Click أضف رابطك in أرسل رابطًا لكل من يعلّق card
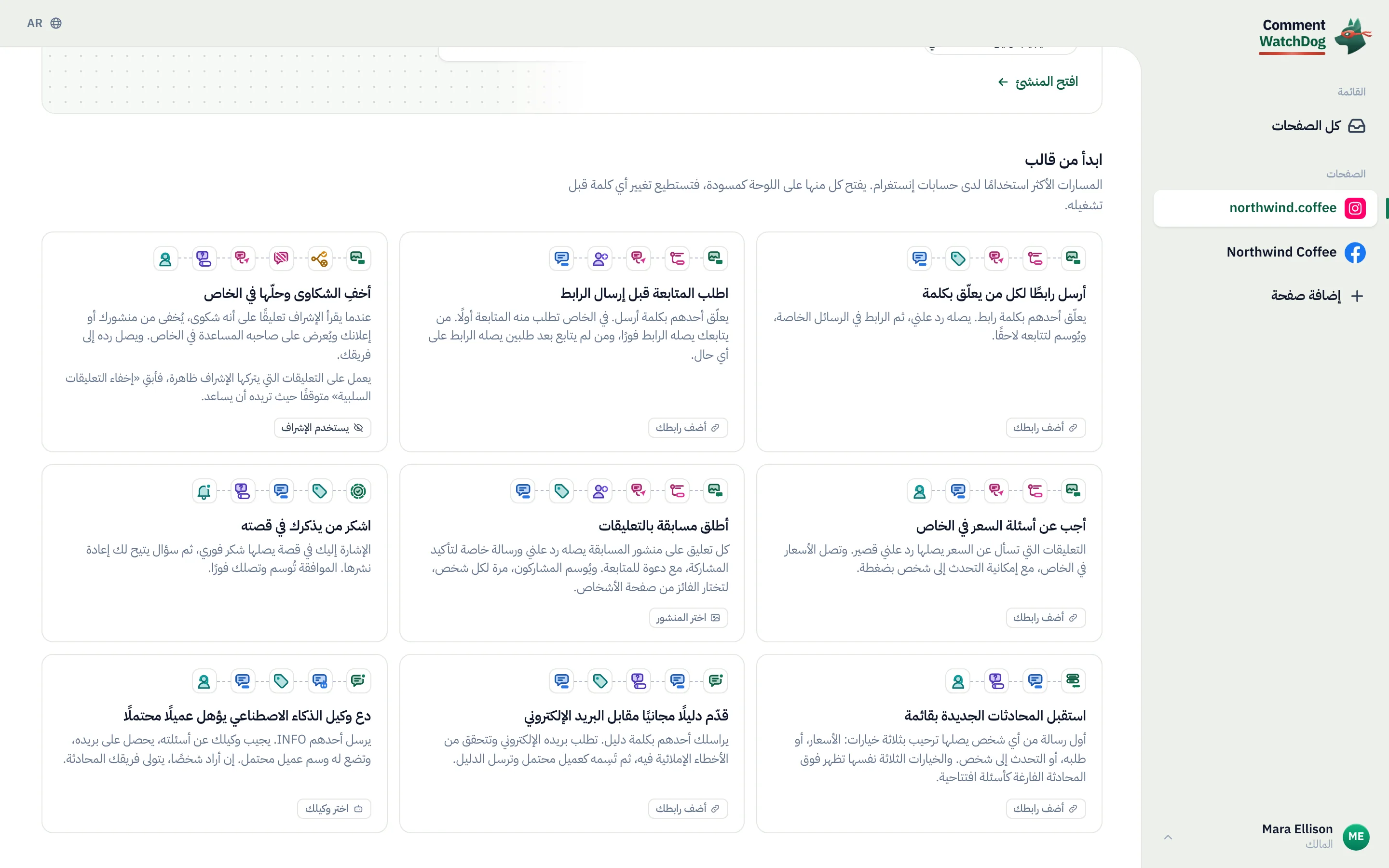The height and width of the screenshot is (868, 1389). 1045,428
